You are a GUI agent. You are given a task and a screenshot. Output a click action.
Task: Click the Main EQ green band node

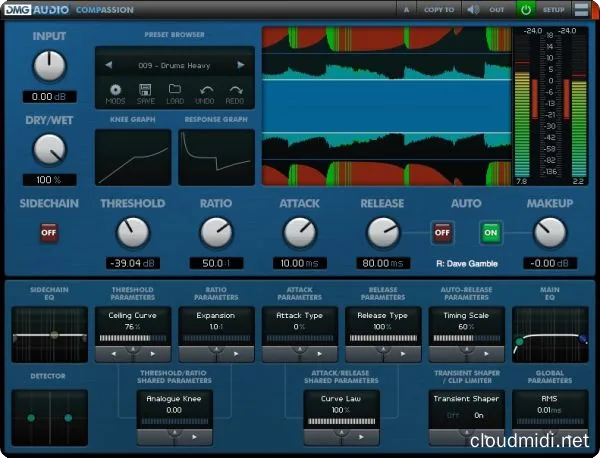519,342
